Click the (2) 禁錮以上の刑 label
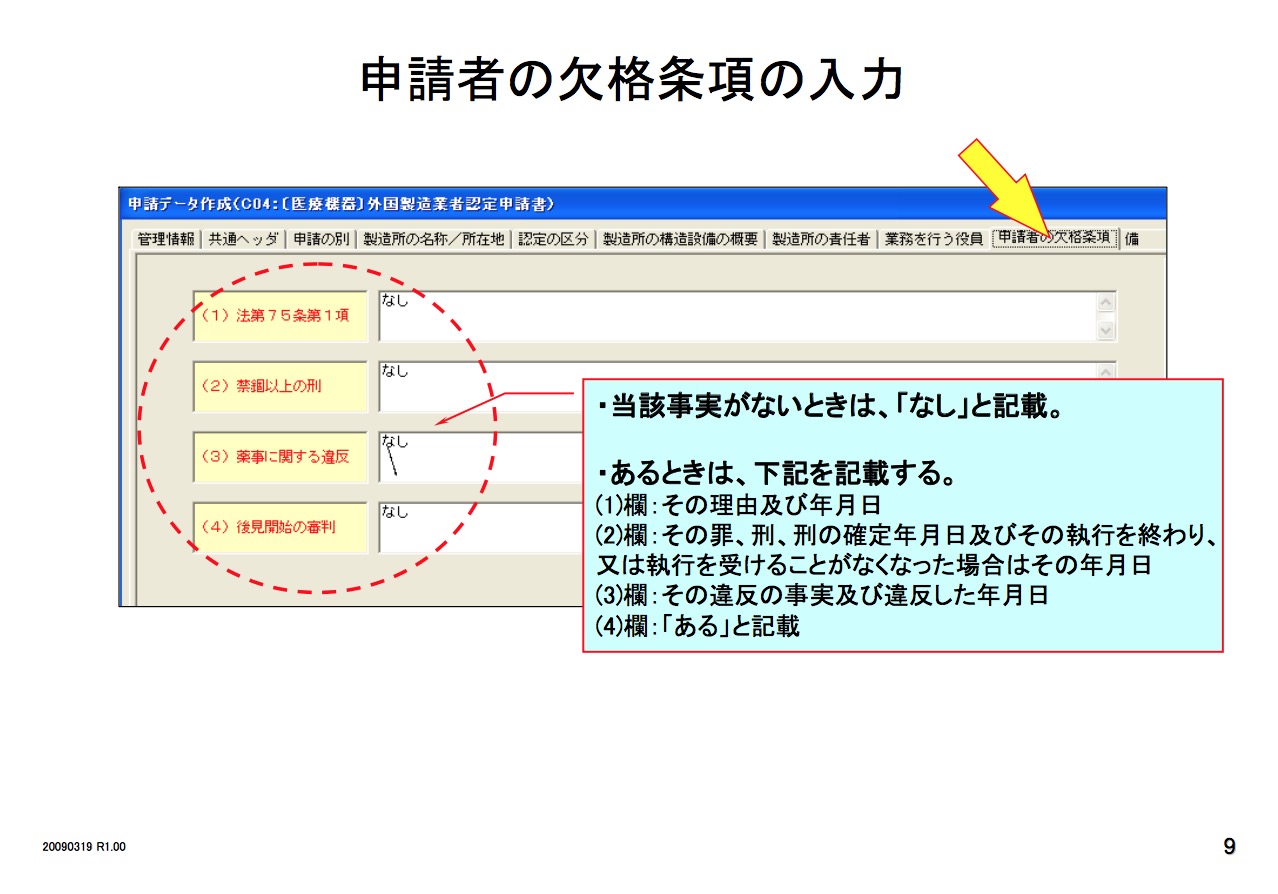This screenshot has width=1278, height=894. coord(281,386)
